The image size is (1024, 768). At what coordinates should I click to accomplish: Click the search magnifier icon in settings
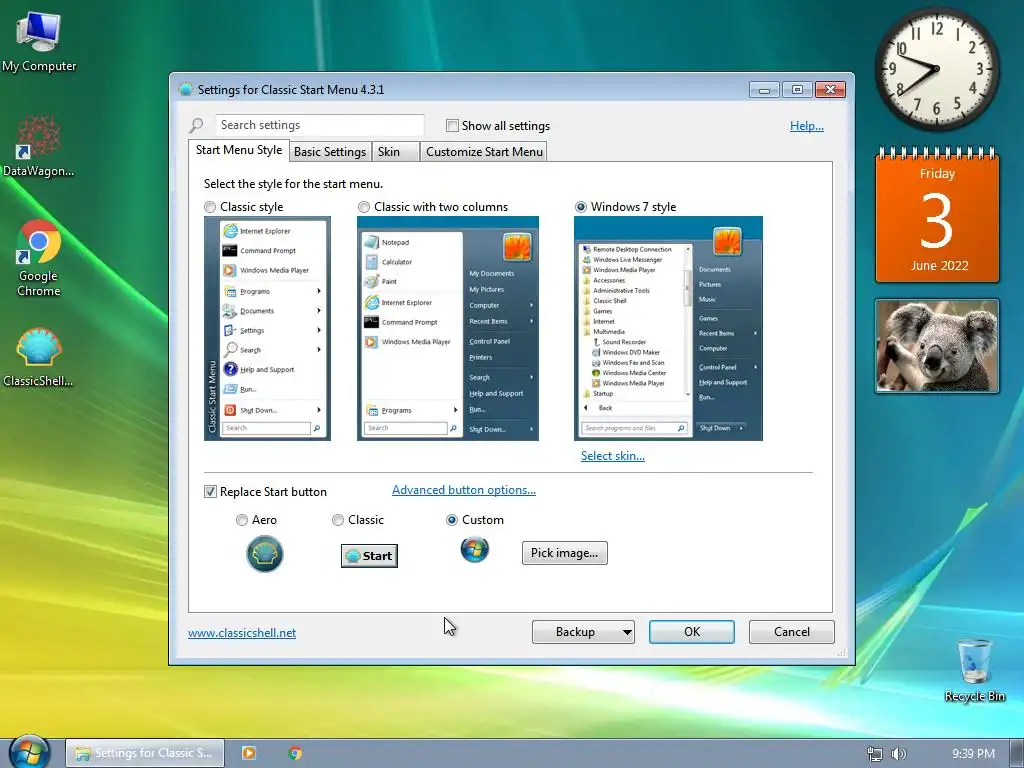coord(197,125)
